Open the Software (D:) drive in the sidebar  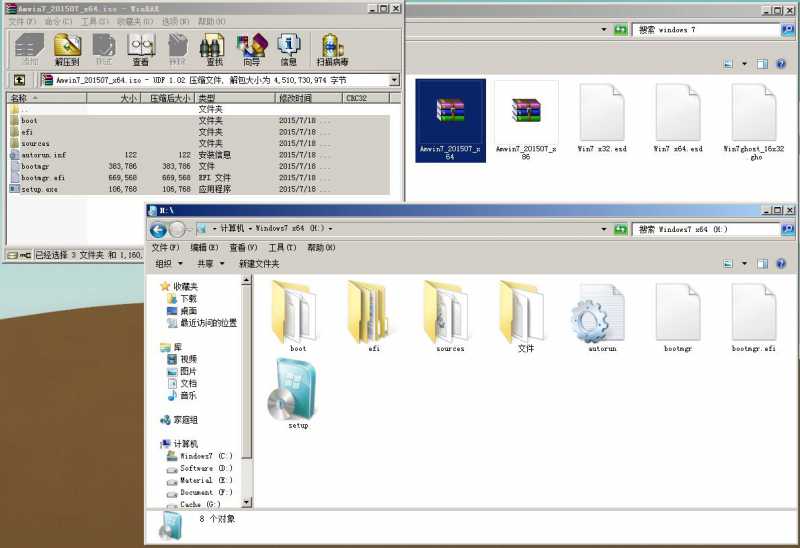199,468
